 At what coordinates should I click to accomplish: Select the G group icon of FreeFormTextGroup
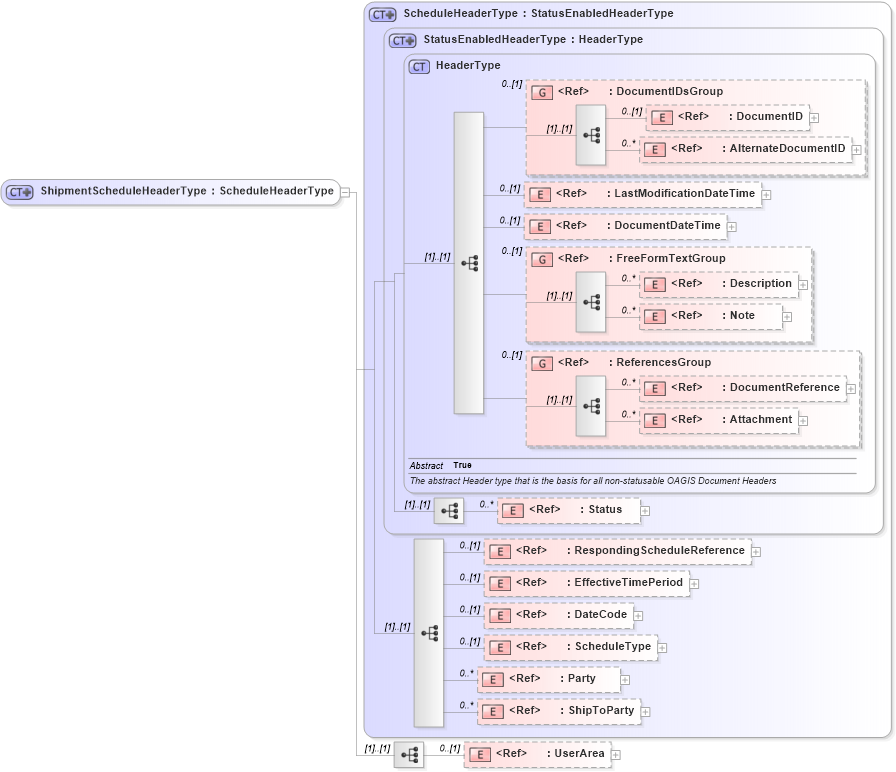(x=542, y=258)
